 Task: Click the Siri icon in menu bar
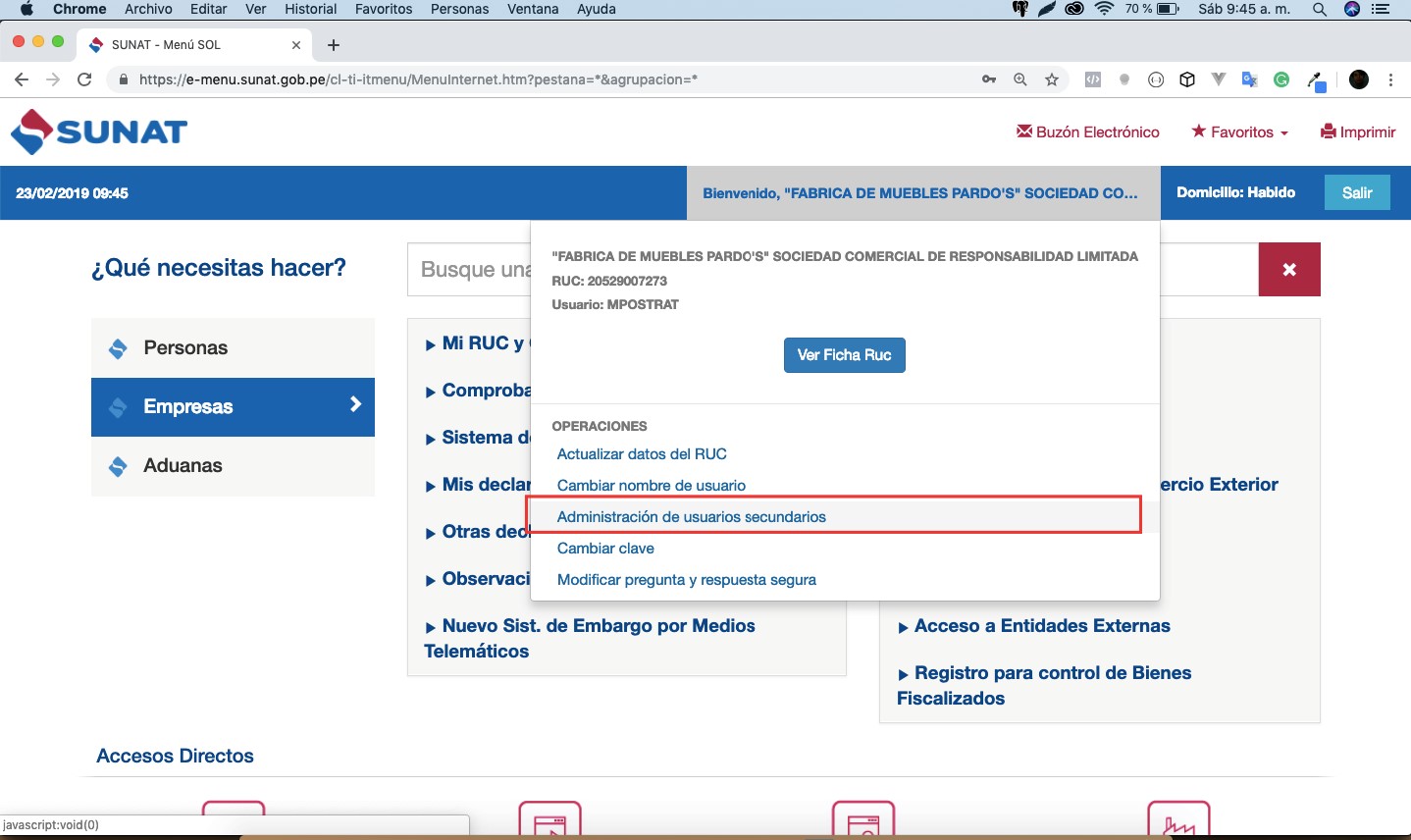pyautogui.click(x=1352, y=9)
